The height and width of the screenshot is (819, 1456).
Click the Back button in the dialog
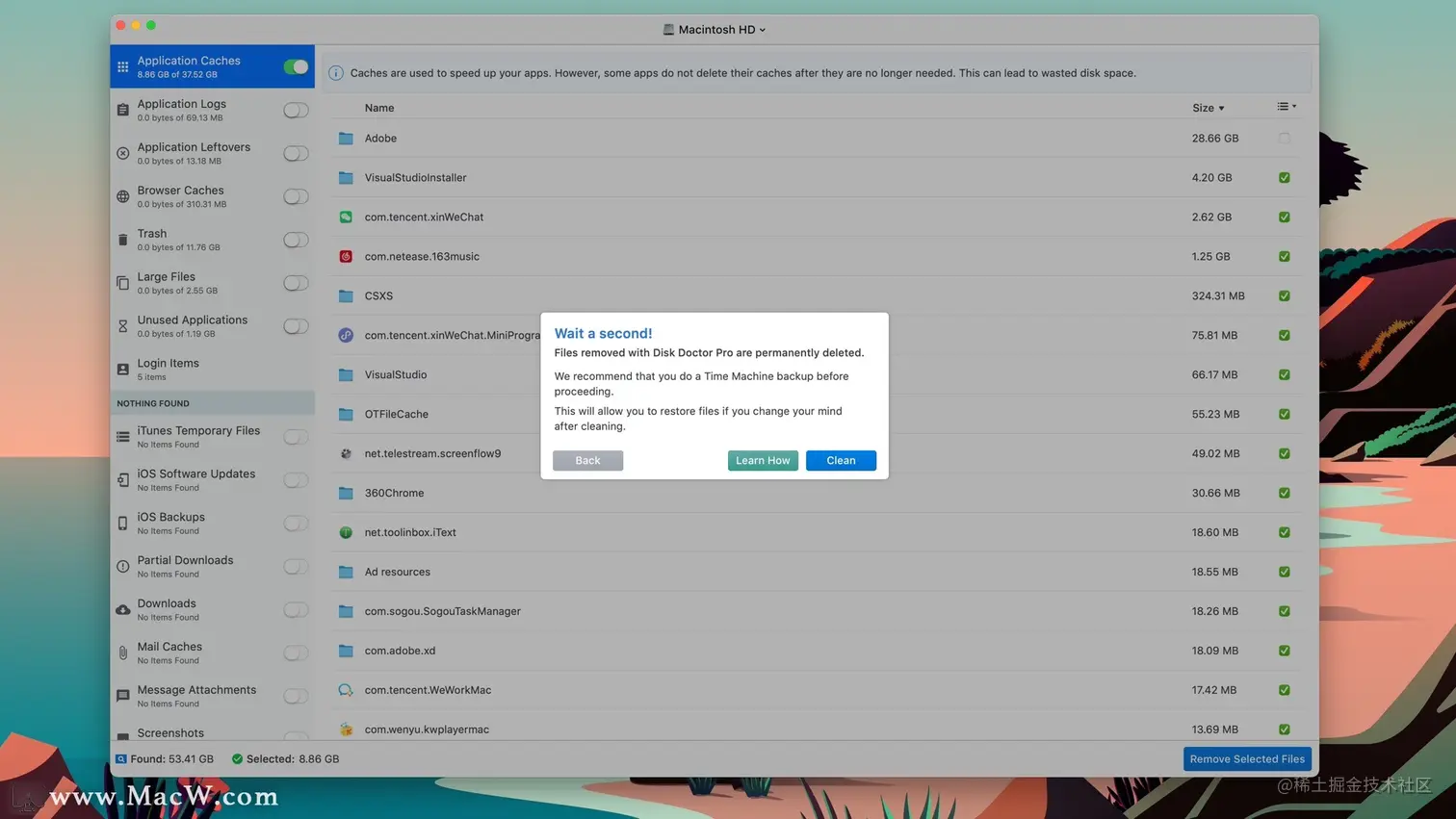pyautogui.click(x=587, y=461)
